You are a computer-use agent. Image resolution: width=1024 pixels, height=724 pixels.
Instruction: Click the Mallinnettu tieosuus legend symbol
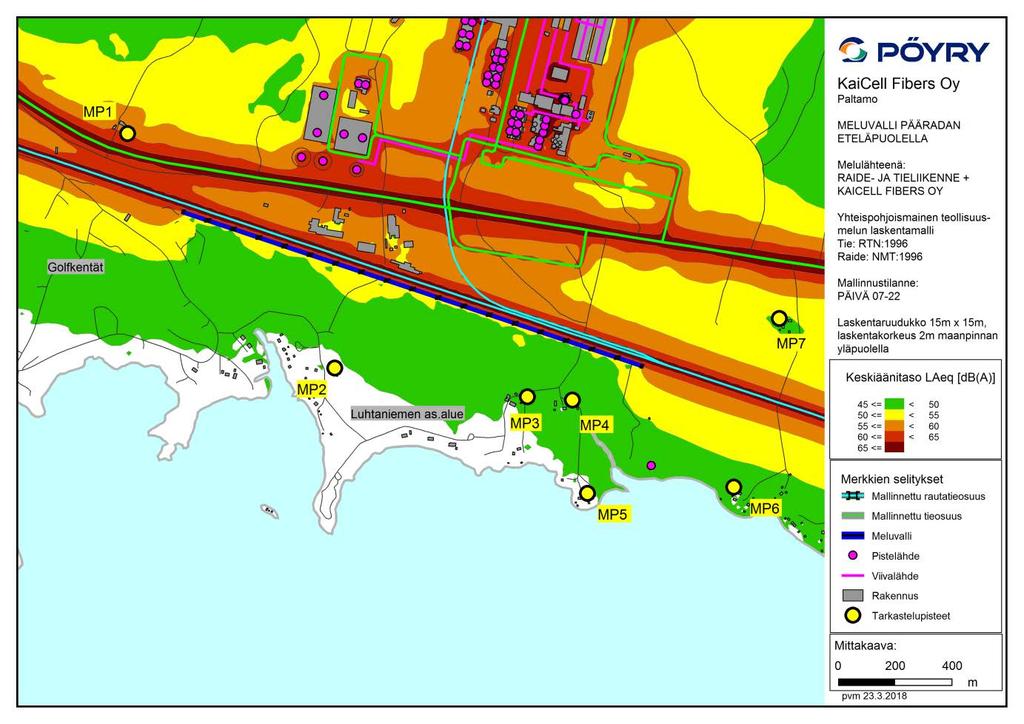point(852,516)
